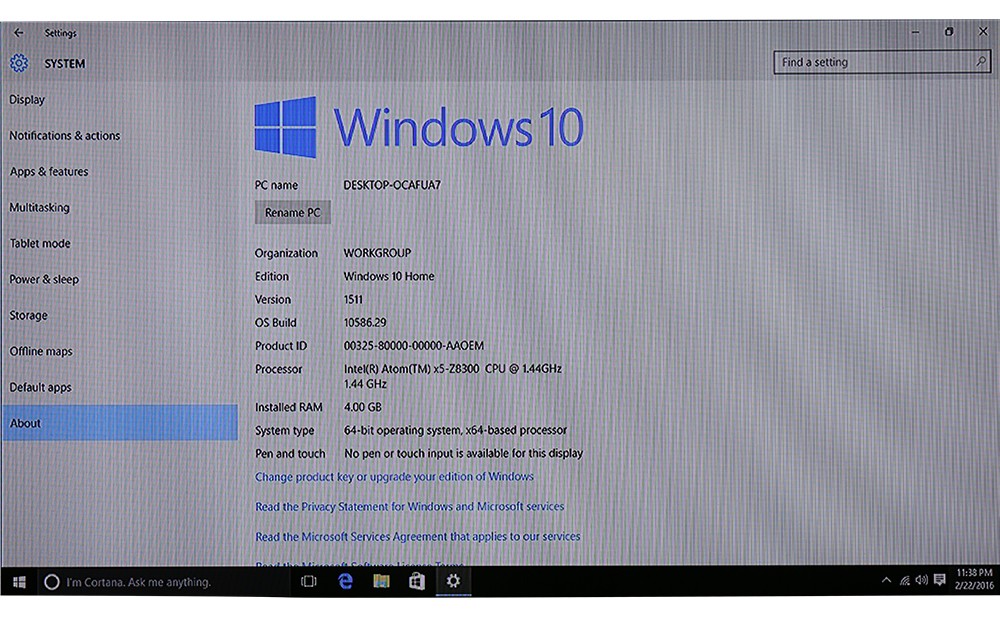Select Display in the sidebar

point(27,100)
